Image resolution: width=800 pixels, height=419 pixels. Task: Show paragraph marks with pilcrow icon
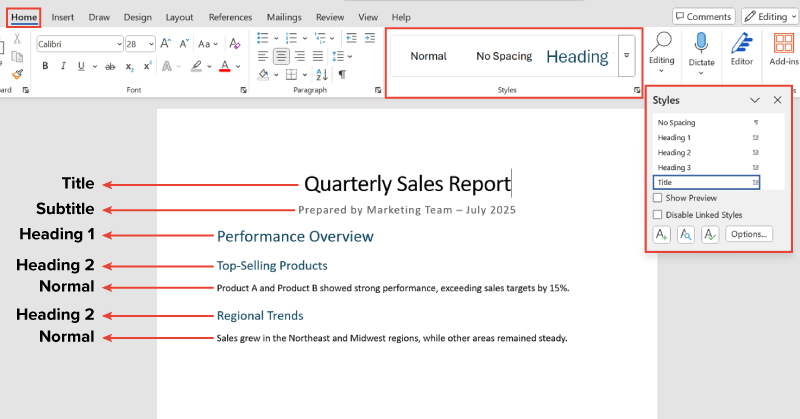(341, 74)
